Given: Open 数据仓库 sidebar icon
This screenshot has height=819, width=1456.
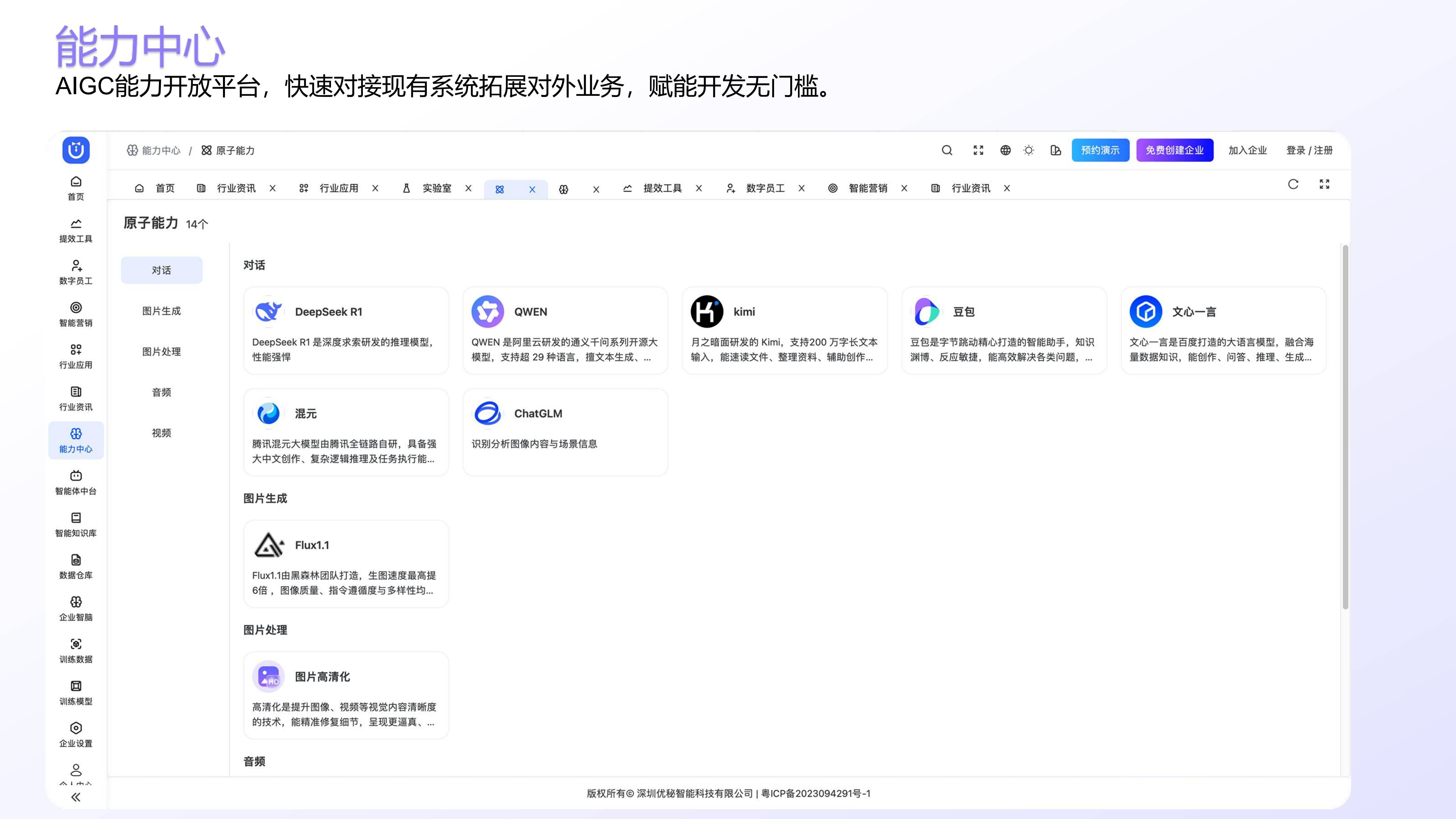Looking at the screenshot, I should coord(76,566).
